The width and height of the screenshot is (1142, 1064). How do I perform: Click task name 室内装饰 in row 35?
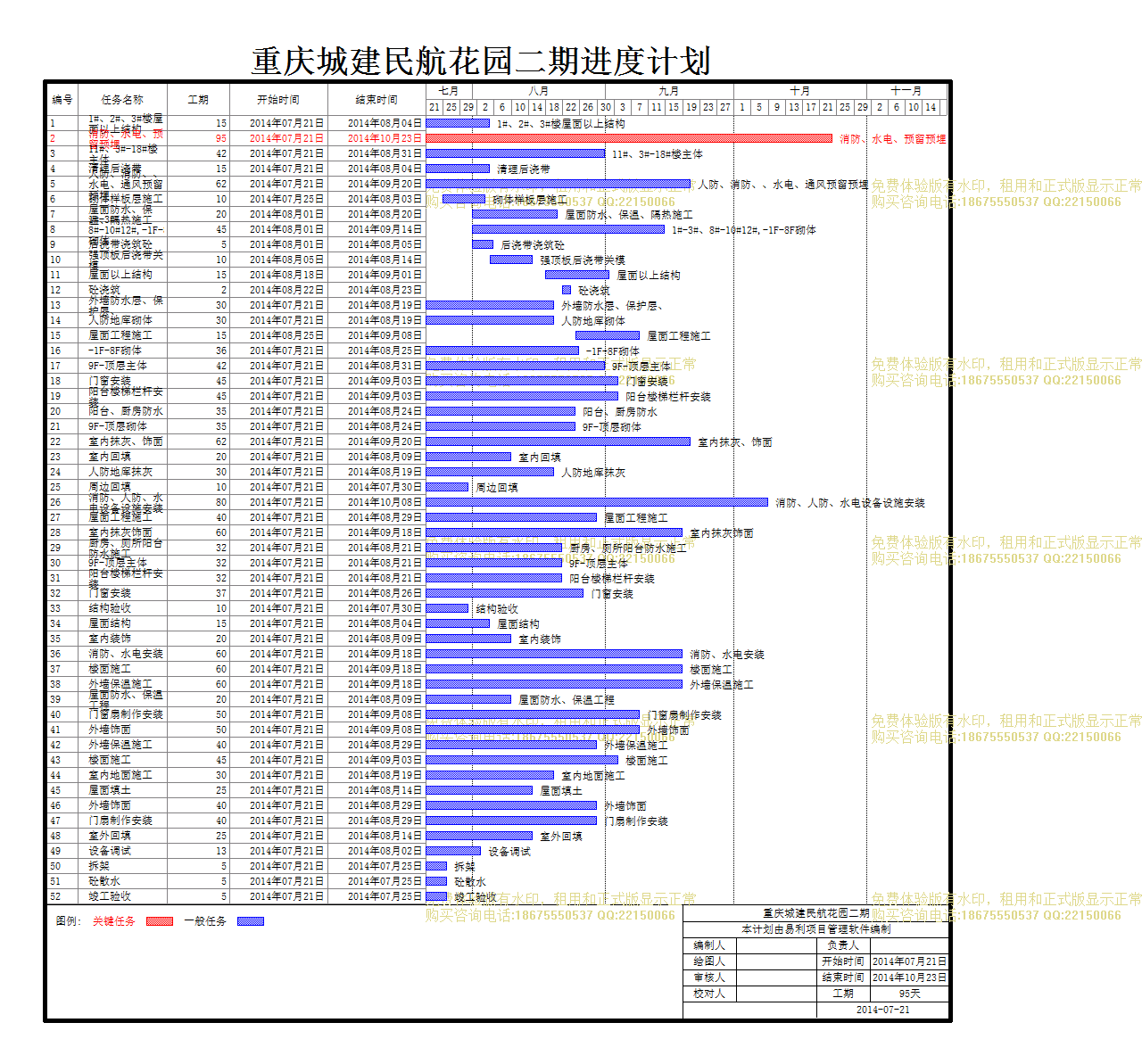pyautogui.click(x=110, y=639)
